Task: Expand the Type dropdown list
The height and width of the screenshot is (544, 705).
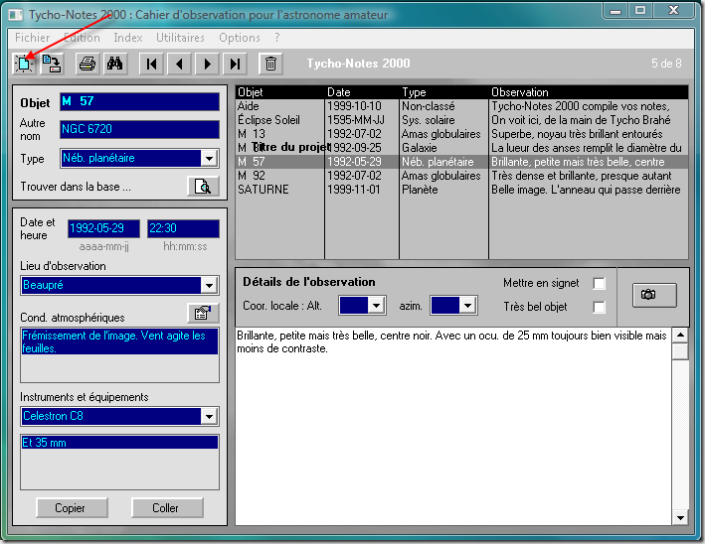Action: [209, 158]
